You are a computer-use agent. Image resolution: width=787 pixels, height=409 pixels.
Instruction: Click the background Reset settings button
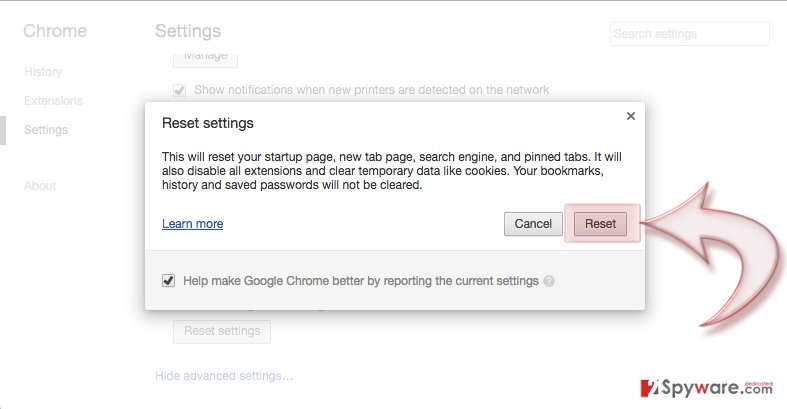(222, 331)
